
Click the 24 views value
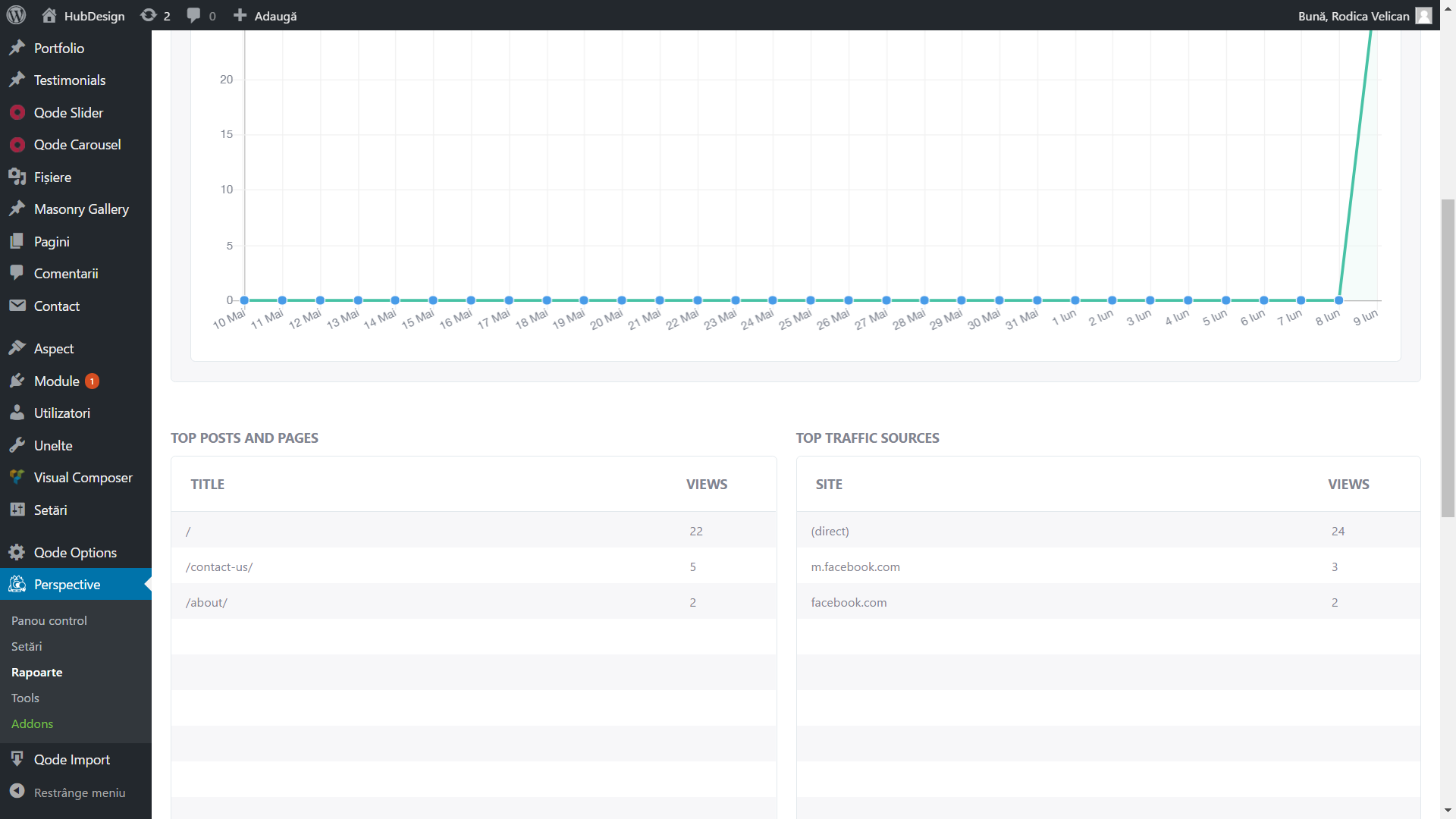click(x=1338, y=531)
